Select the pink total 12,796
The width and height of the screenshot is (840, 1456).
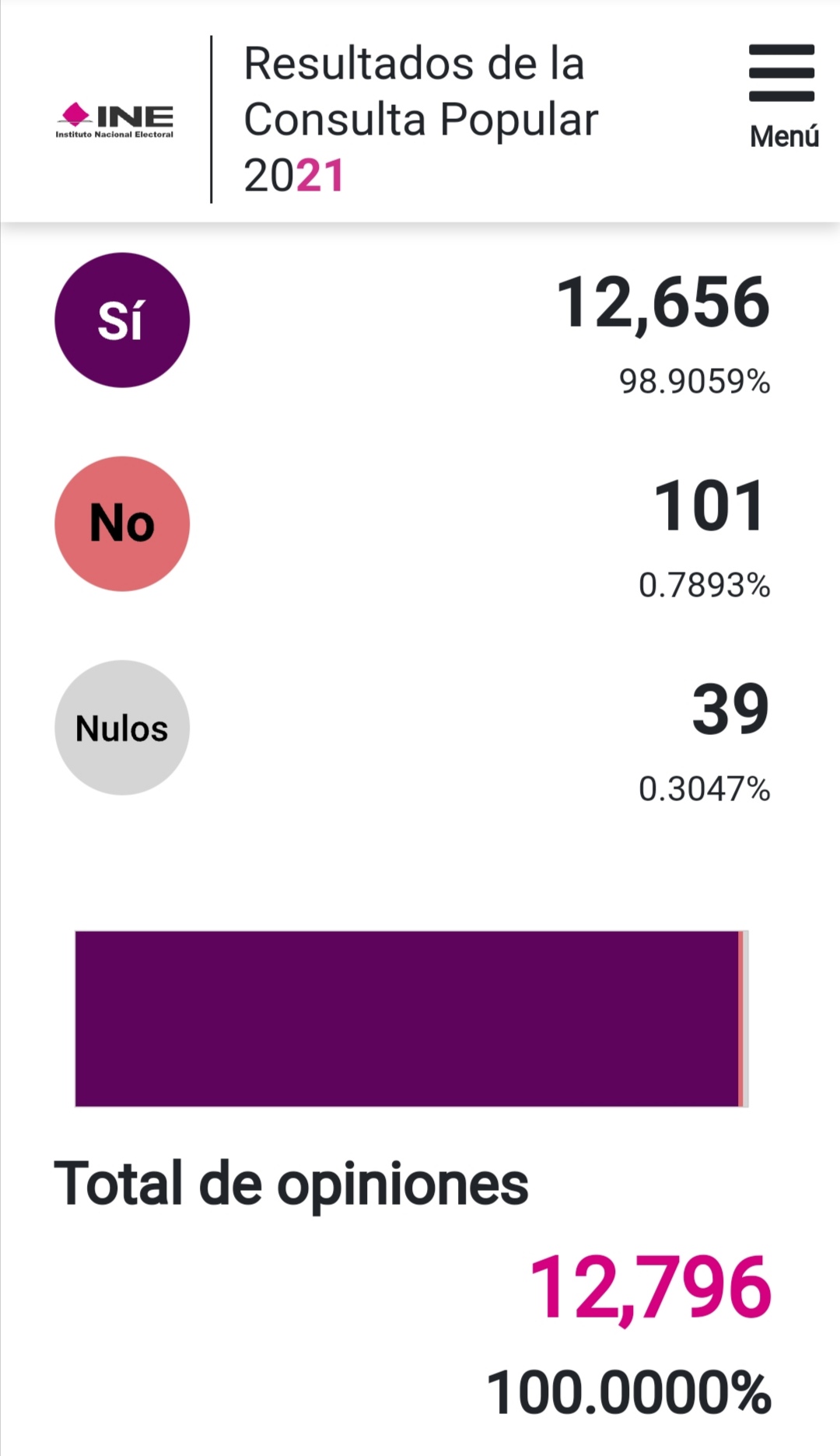coord(650,1288)
